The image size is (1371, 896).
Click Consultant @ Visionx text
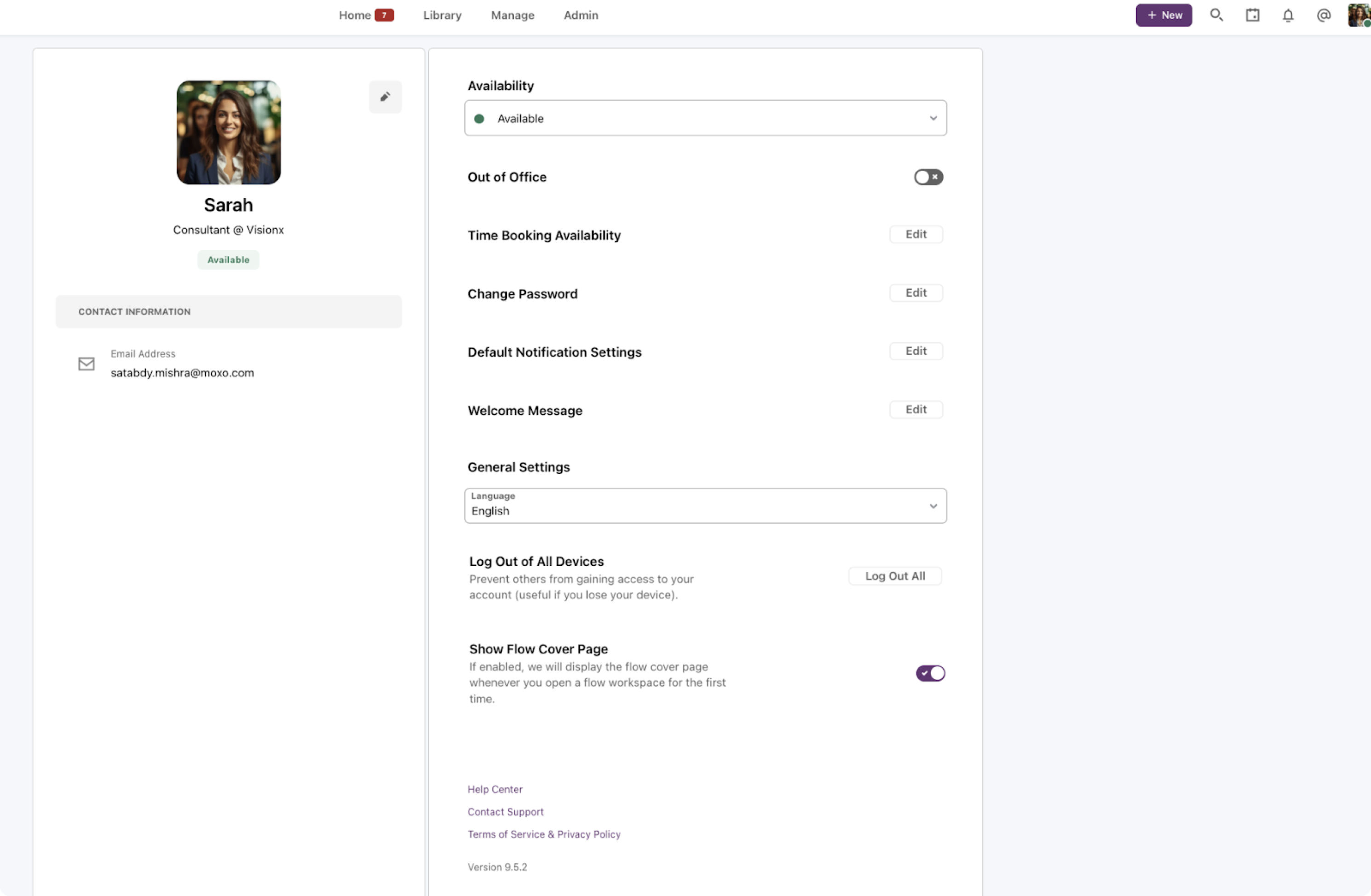click(228, 230)
